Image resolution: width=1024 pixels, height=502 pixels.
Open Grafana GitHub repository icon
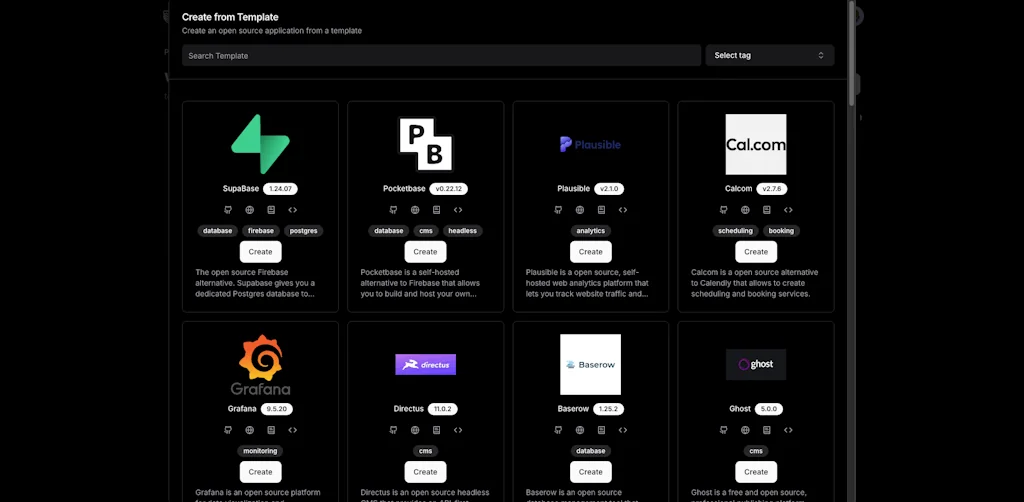[x=228, y=430]
